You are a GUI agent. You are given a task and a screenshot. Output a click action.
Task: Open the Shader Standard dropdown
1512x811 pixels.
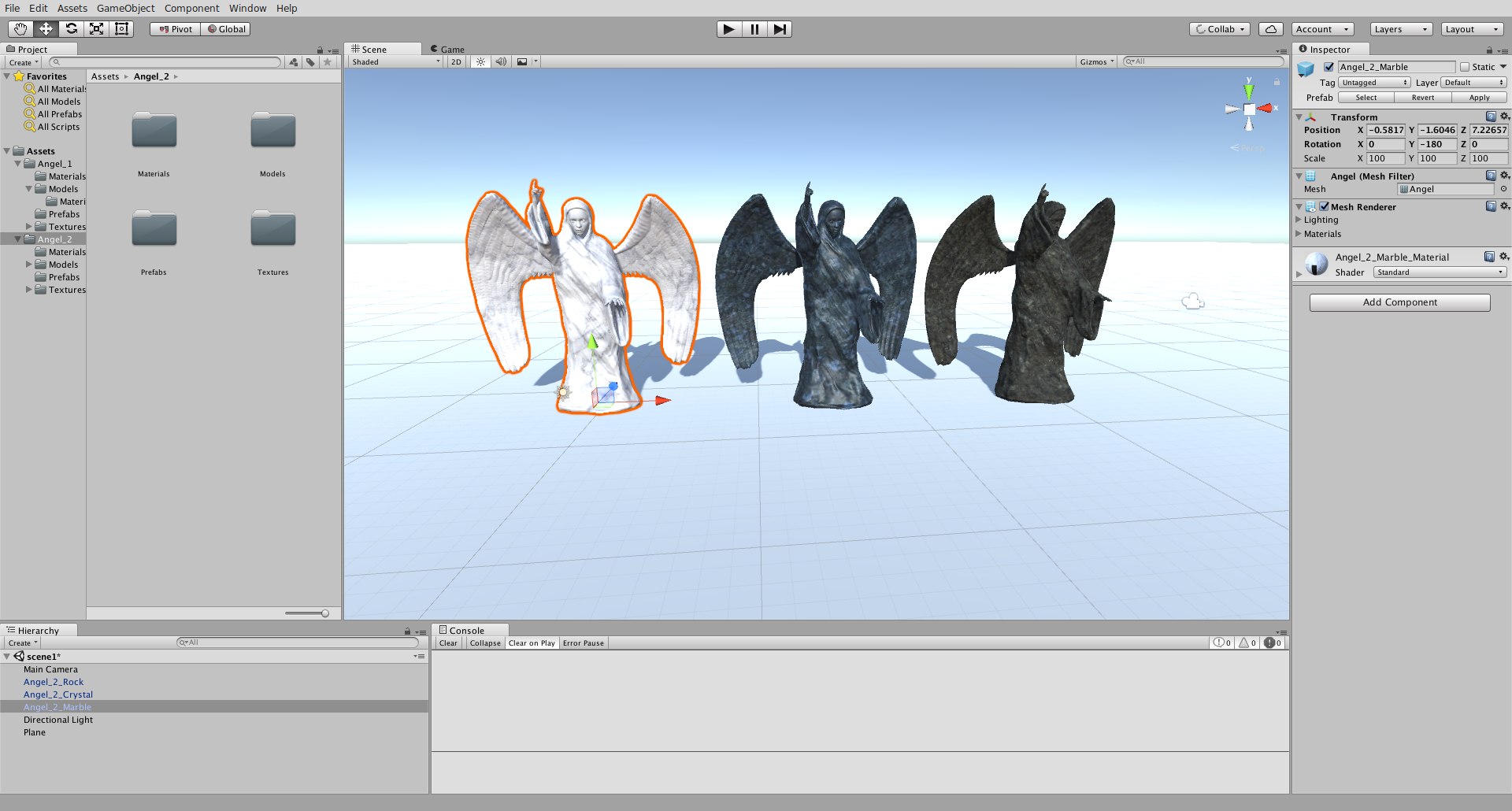pos(1440,272)
